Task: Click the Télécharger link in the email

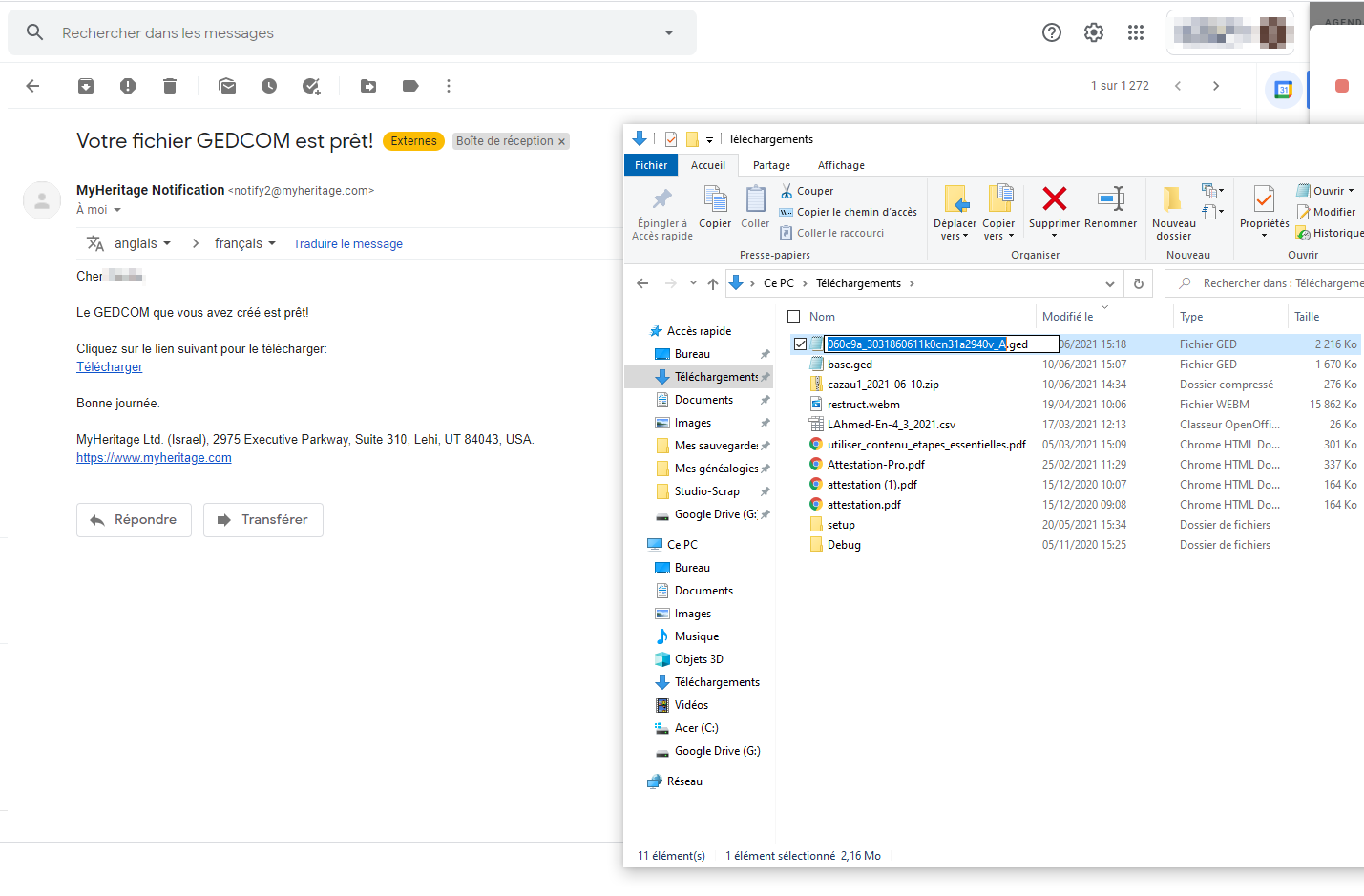Action: click(x=110, y=367)
